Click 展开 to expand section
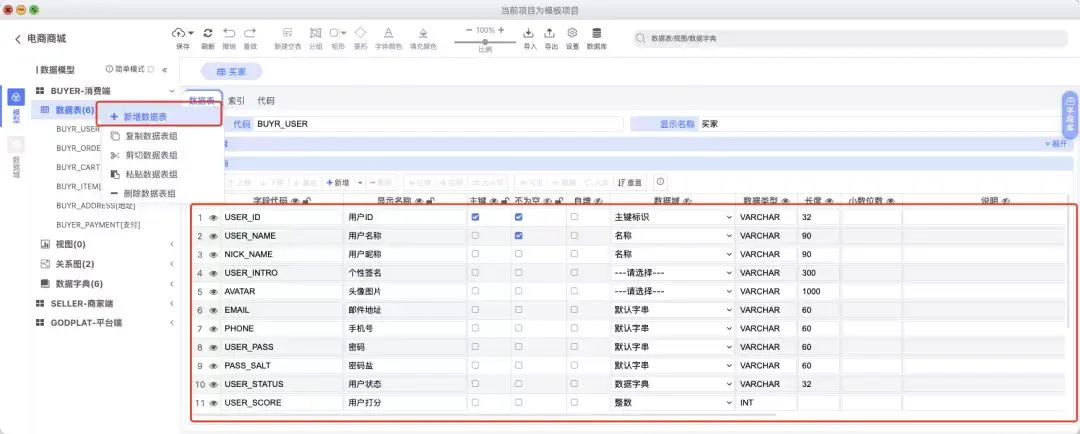The height and width of the screenshot is (434, 1080). pyautogui.click(x=1055, y=144)
